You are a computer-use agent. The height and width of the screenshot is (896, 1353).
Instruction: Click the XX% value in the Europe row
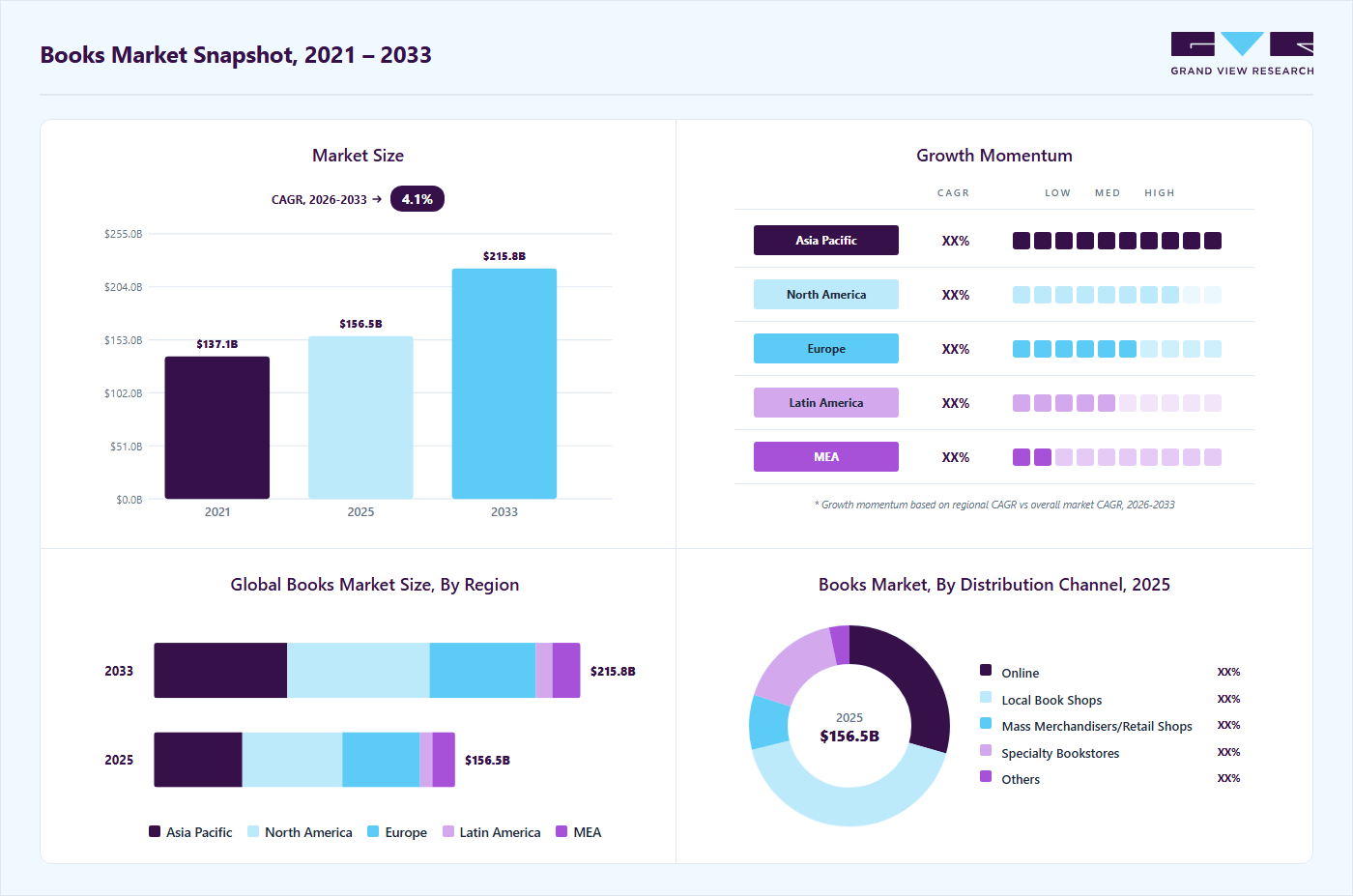point(956,349)
